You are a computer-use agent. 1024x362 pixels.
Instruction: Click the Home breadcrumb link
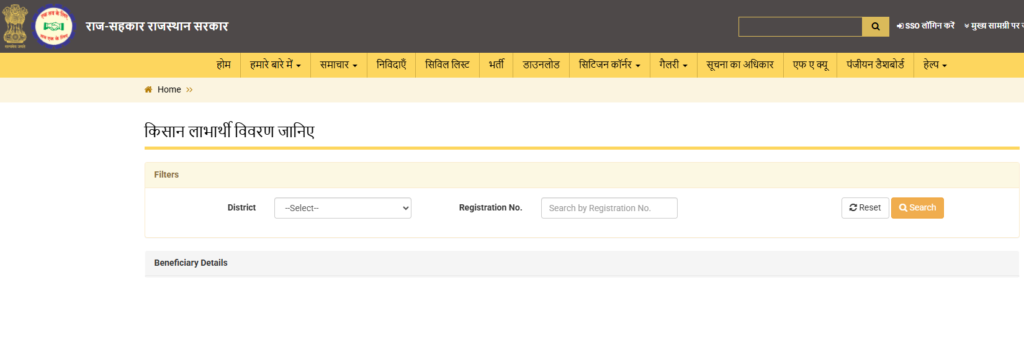click(x=169, y=90)
